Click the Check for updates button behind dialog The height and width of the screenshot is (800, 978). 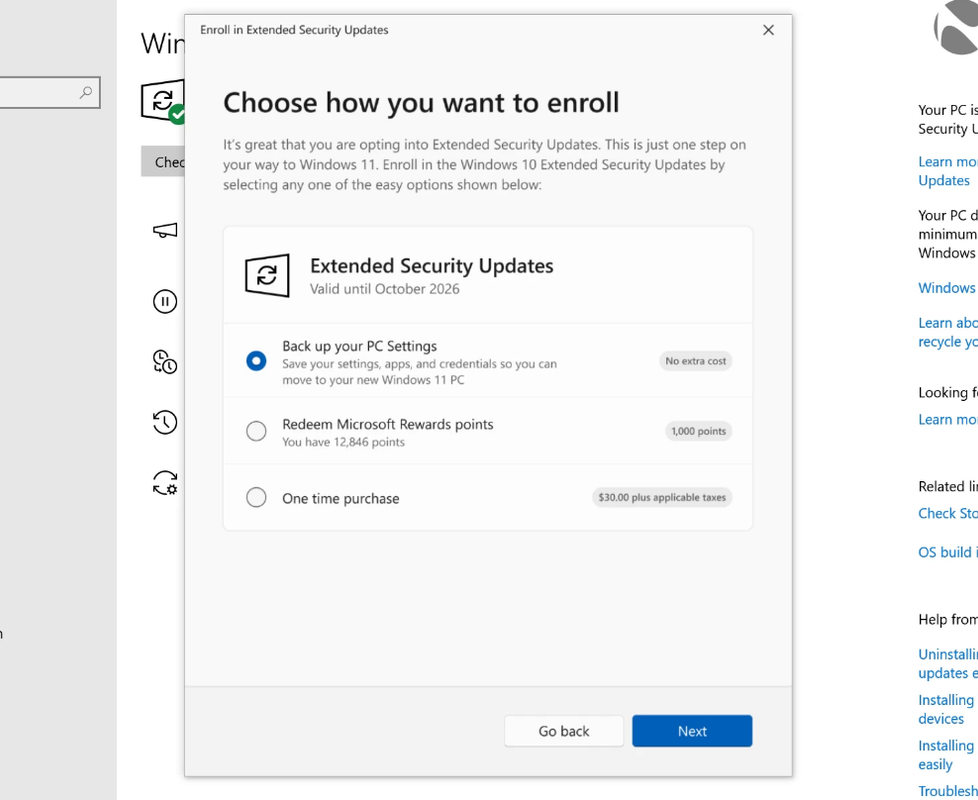coord(163,161)
